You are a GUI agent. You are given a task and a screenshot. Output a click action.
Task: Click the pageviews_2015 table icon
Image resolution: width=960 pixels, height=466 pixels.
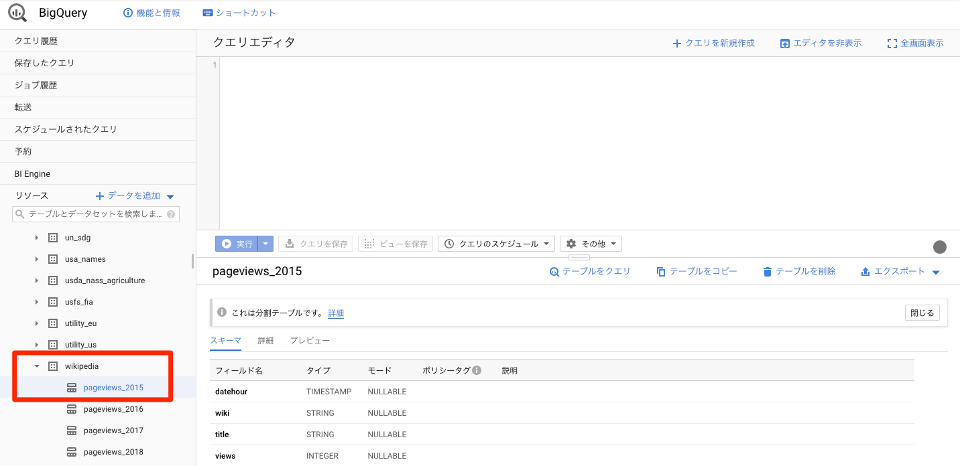tap(72, 388)
